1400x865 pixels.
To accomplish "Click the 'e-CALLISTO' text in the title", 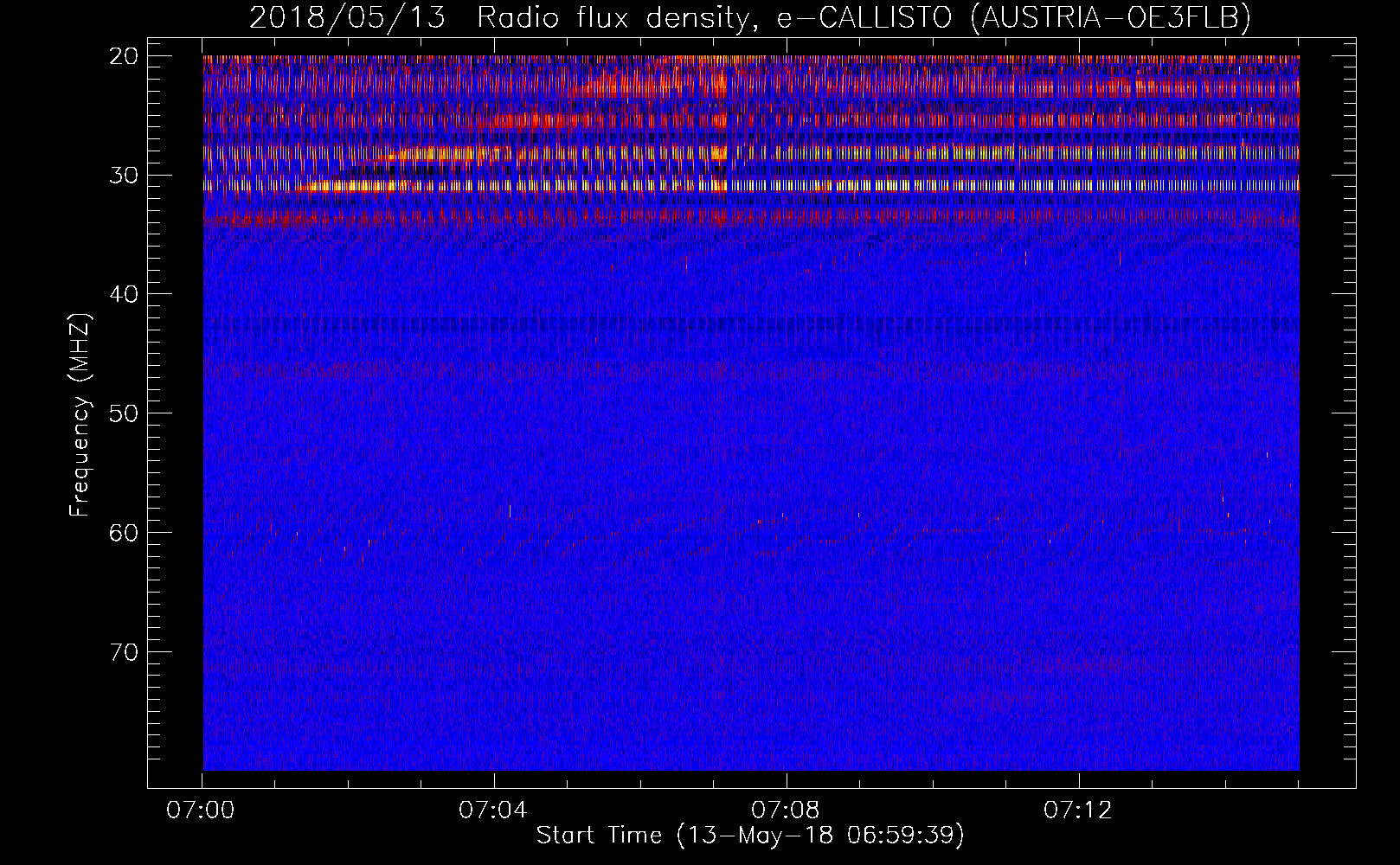I will pos(864,17).
